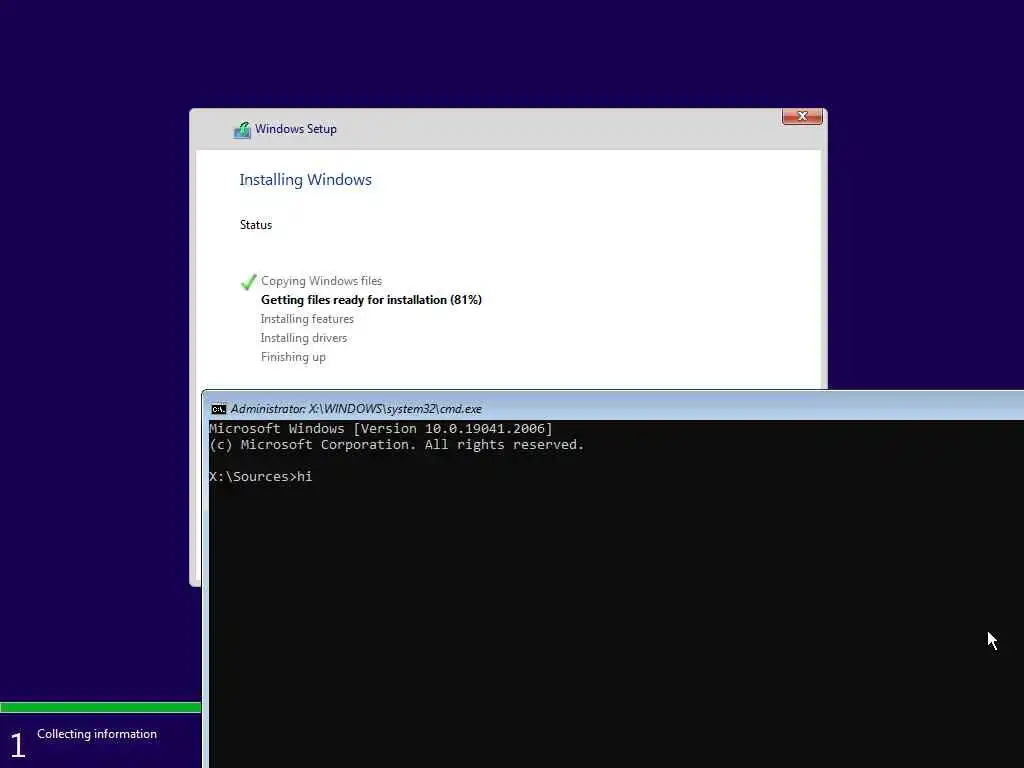
Task: Click the Microsoft Corporation copyright line
Action: tap(396, 445)
